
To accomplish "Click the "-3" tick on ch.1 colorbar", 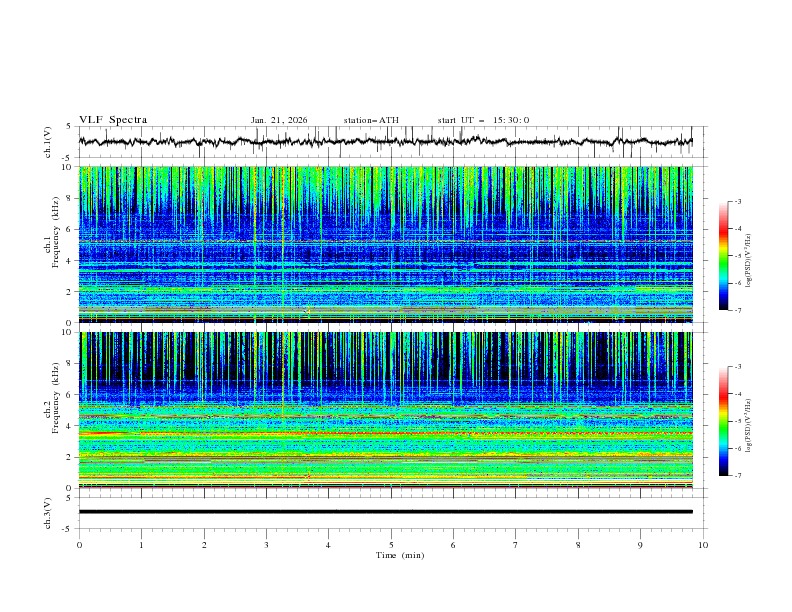I will coord(737,201).
